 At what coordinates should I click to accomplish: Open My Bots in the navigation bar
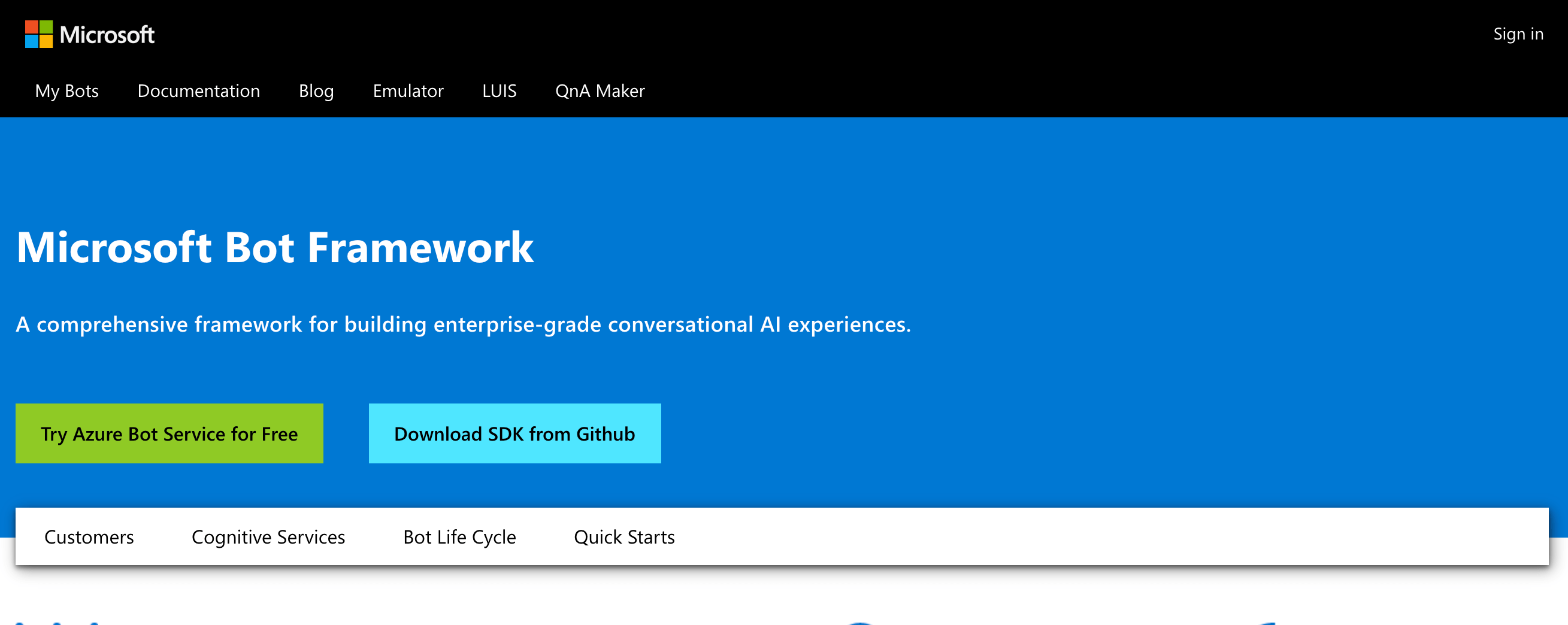click(x=67, y=90)
